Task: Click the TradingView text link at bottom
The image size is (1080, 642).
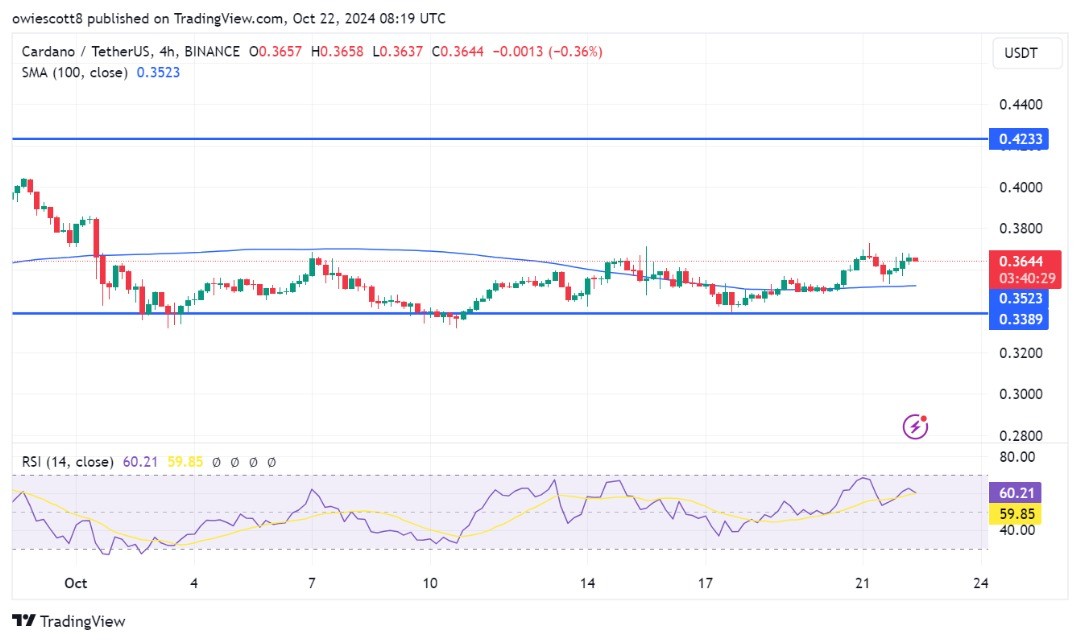Action: (x=83, y=621)
